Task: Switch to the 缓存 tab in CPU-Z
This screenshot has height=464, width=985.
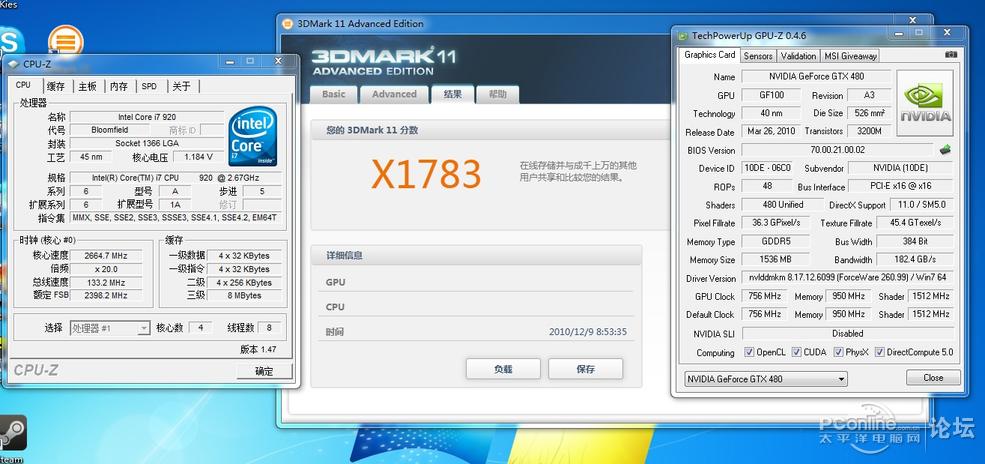Action: [x=56, y=87]
